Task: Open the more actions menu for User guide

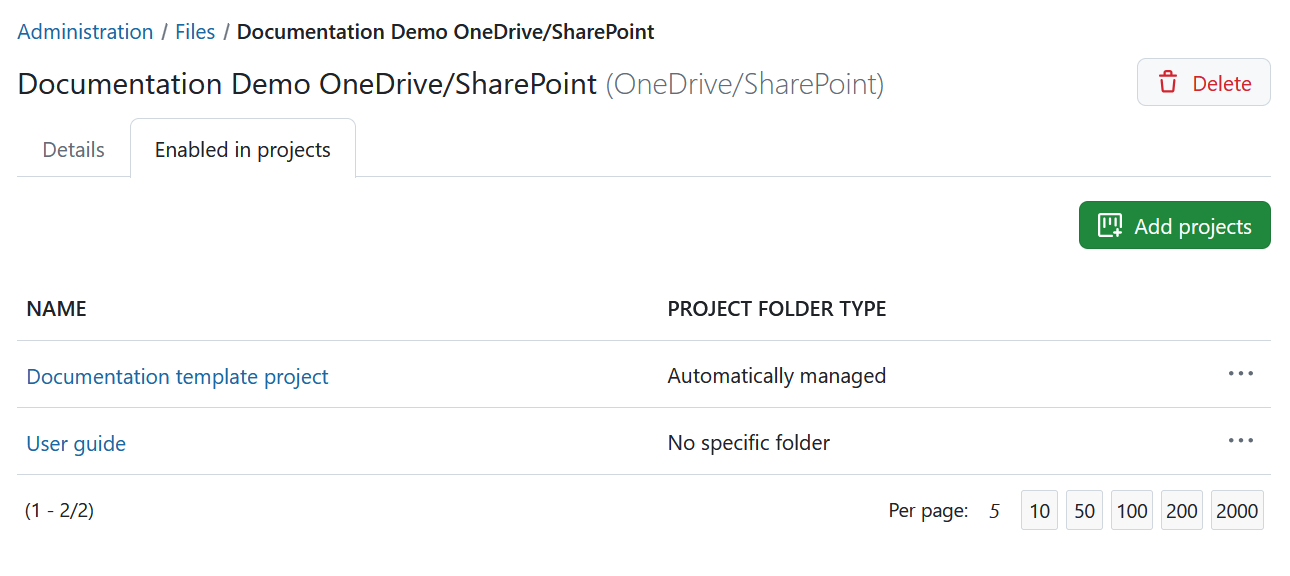Action: 1240,442
